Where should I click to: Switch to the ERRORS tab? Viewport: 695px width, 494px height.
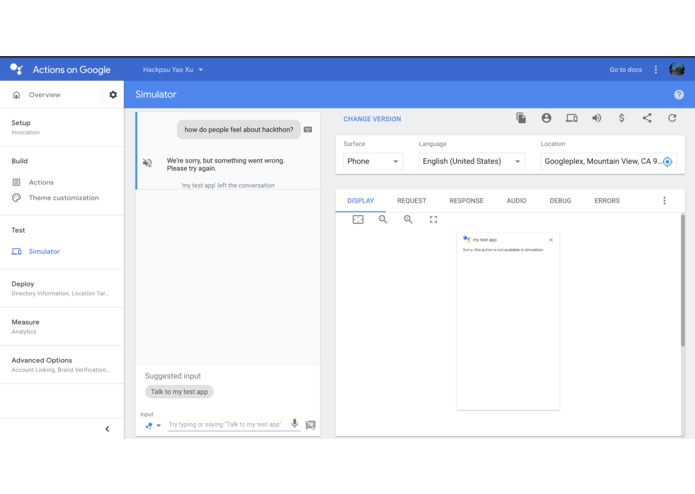tap(607, 201)
